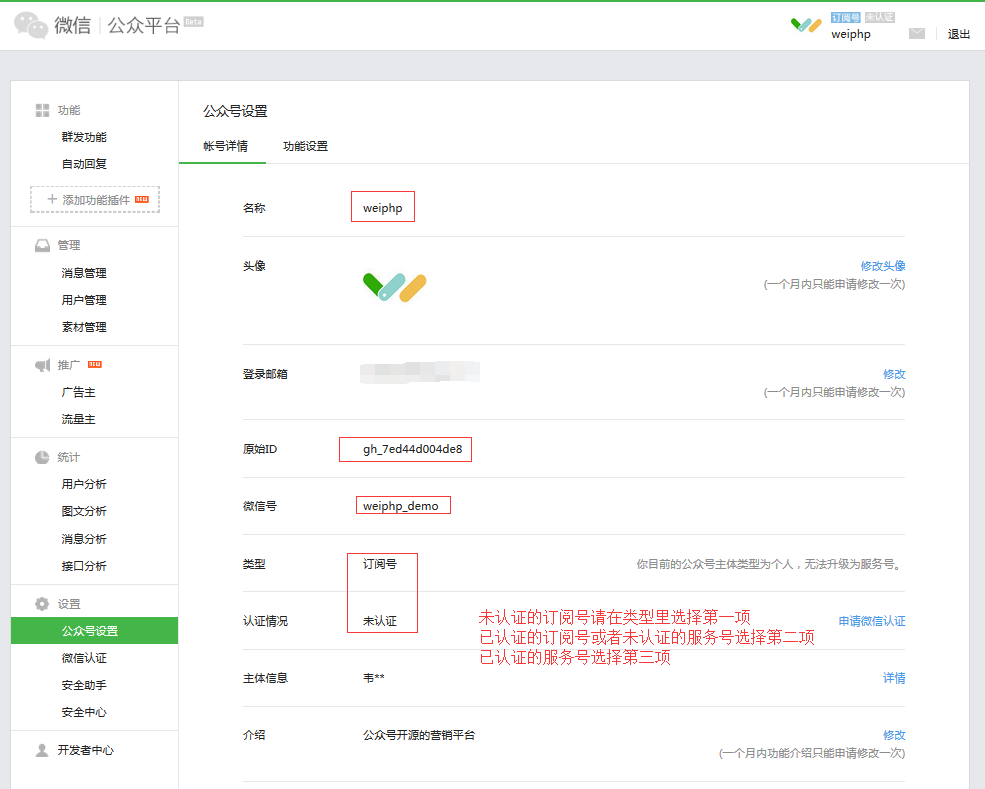
Task: Open 群发功能 in the sidebar
Action: [x=84, y=137]
